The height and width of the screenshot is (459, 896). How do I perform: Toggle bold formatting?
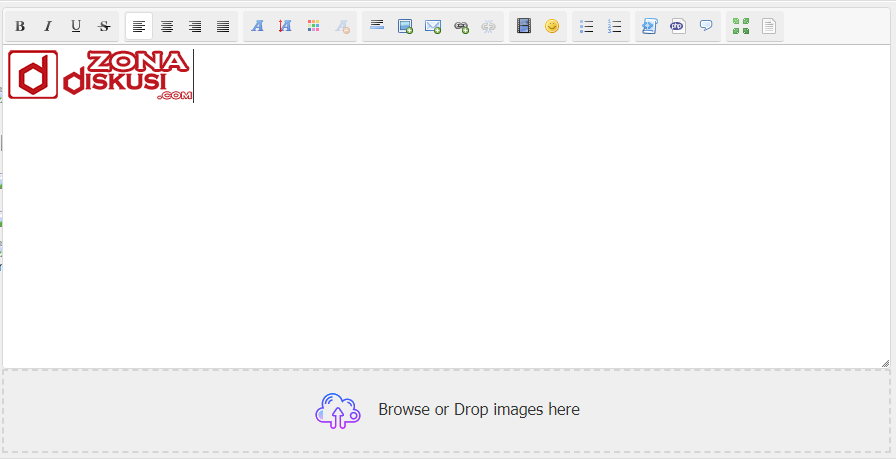[x=20, y=26]
